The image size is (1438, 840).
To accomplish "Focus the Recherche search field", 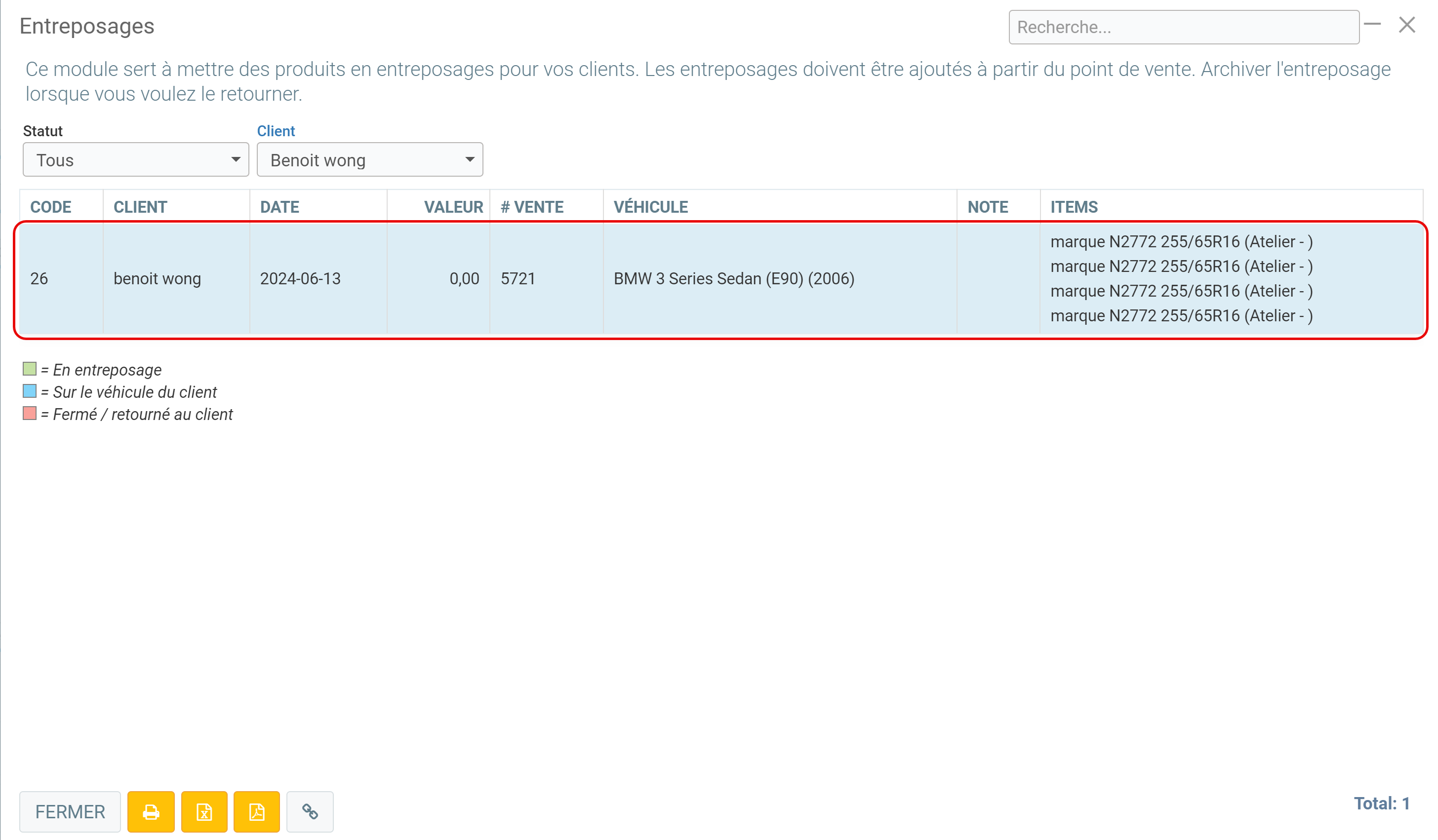I will pyautogui.click(x=1184, y=27).
